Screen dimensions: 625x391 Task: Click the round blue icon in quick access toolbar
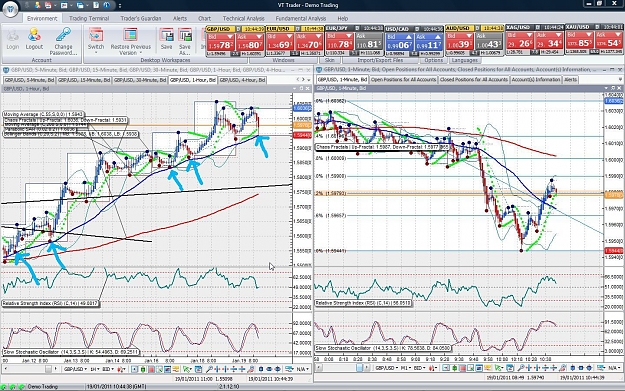tap(107, 5)
